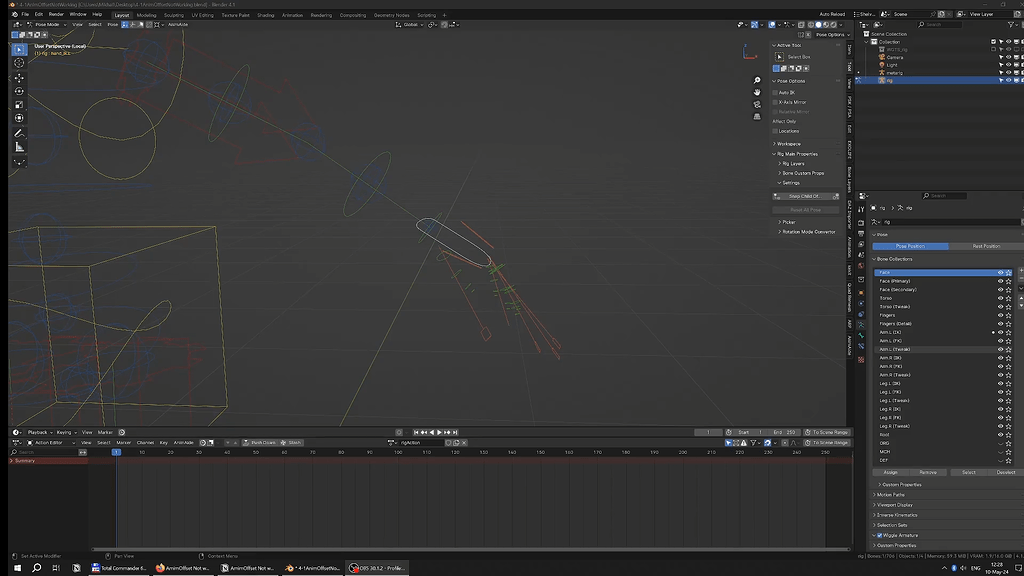Screen dimensions: 1024x576
Task: Toggle Camera visibility in outliner
Action: point(1008,57)
